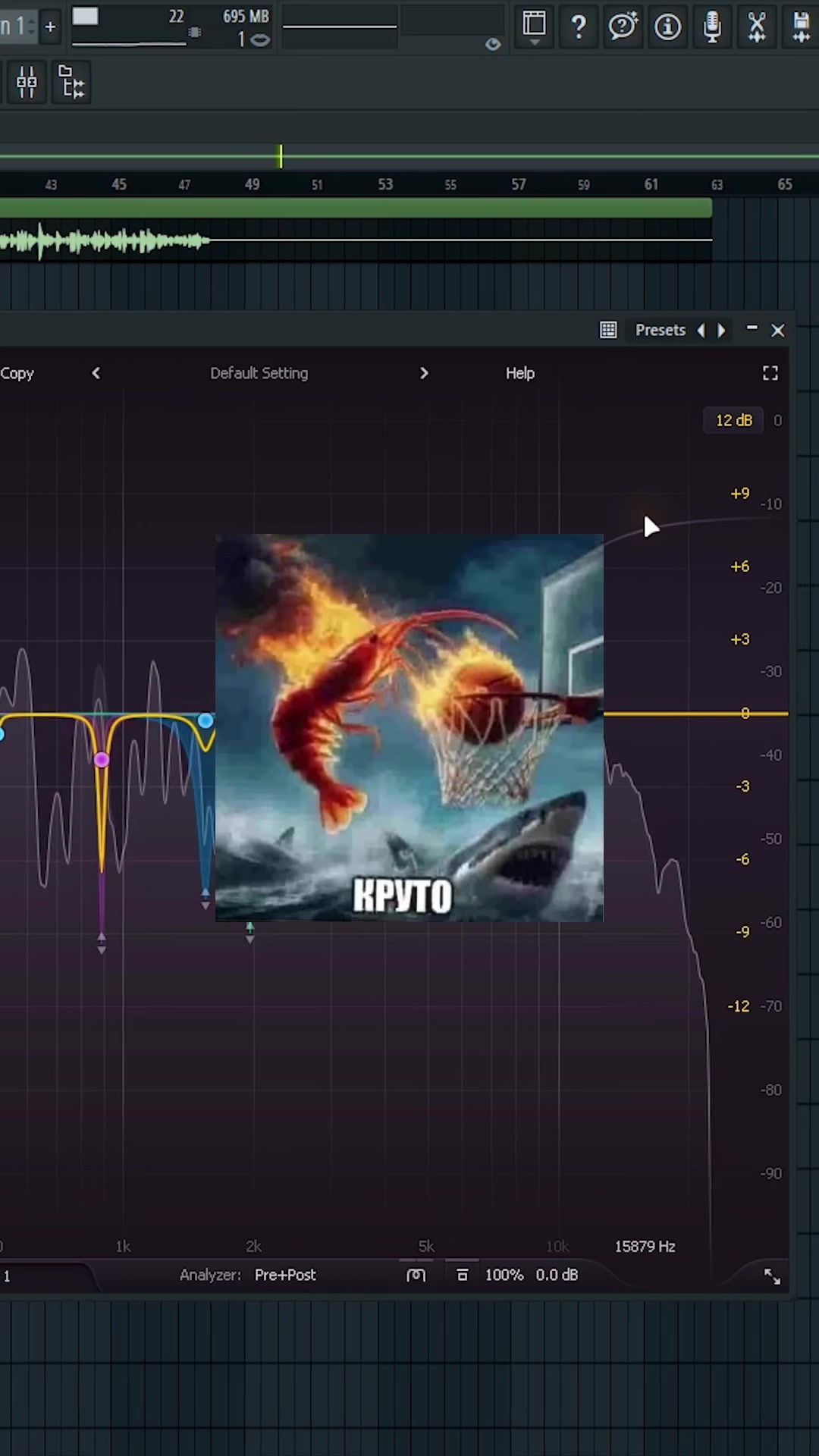Open the view arrangement window icon
The image size is (819, 1456).
pos(534,27)
